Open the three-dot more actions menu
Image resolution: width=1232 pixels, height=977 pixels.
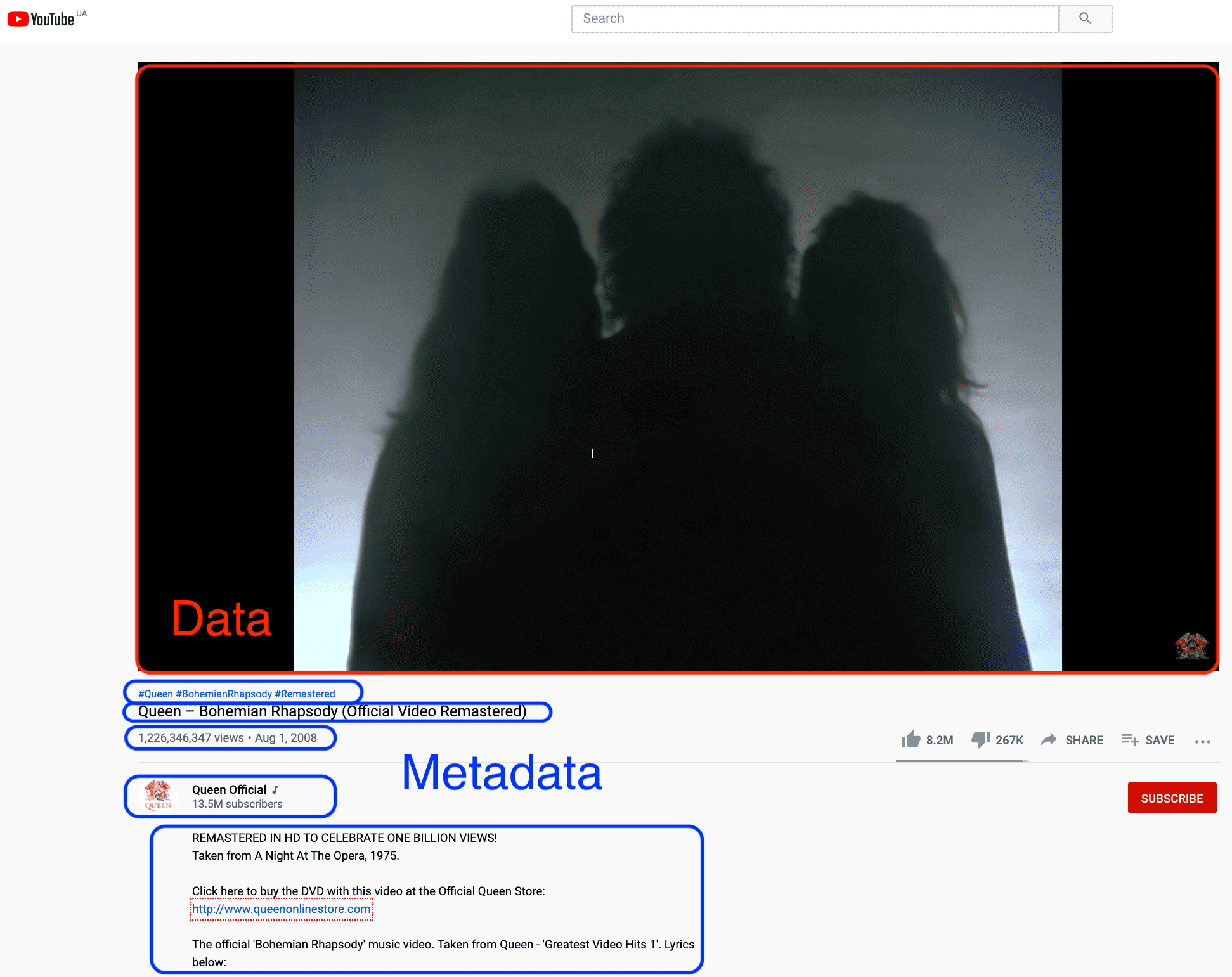[x=1202, y=741]
